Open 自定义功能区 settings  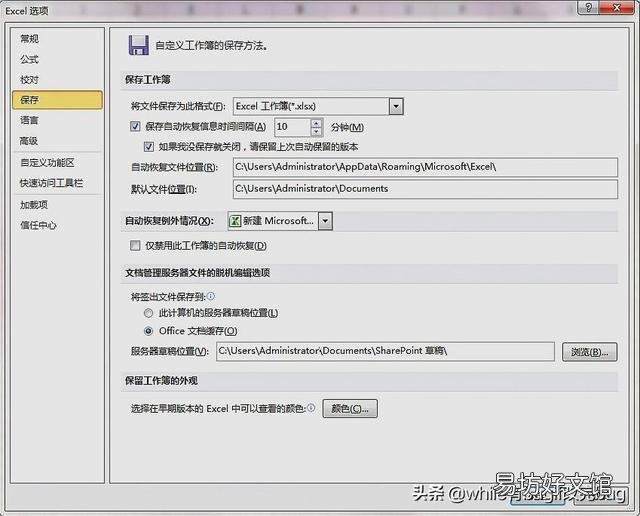[47, 163]
